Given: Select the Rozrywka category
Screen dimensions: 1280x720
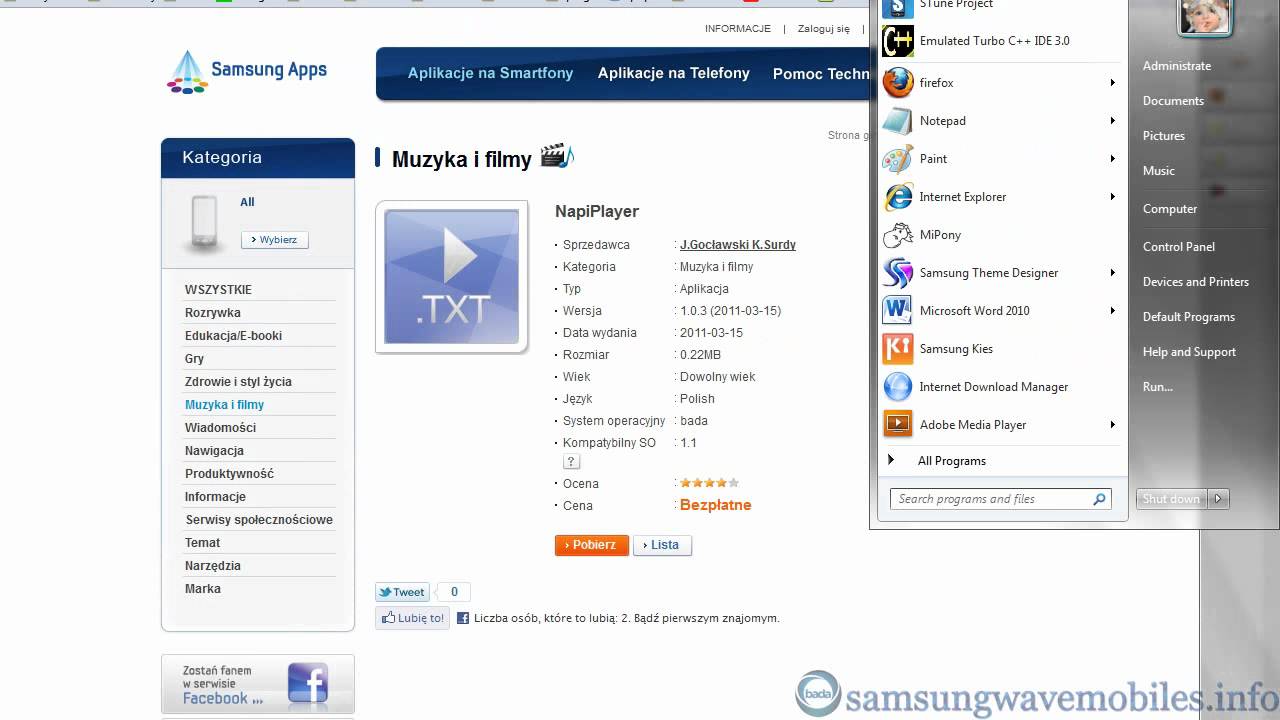Looking at the screenshot, I should tap(213, 313).
